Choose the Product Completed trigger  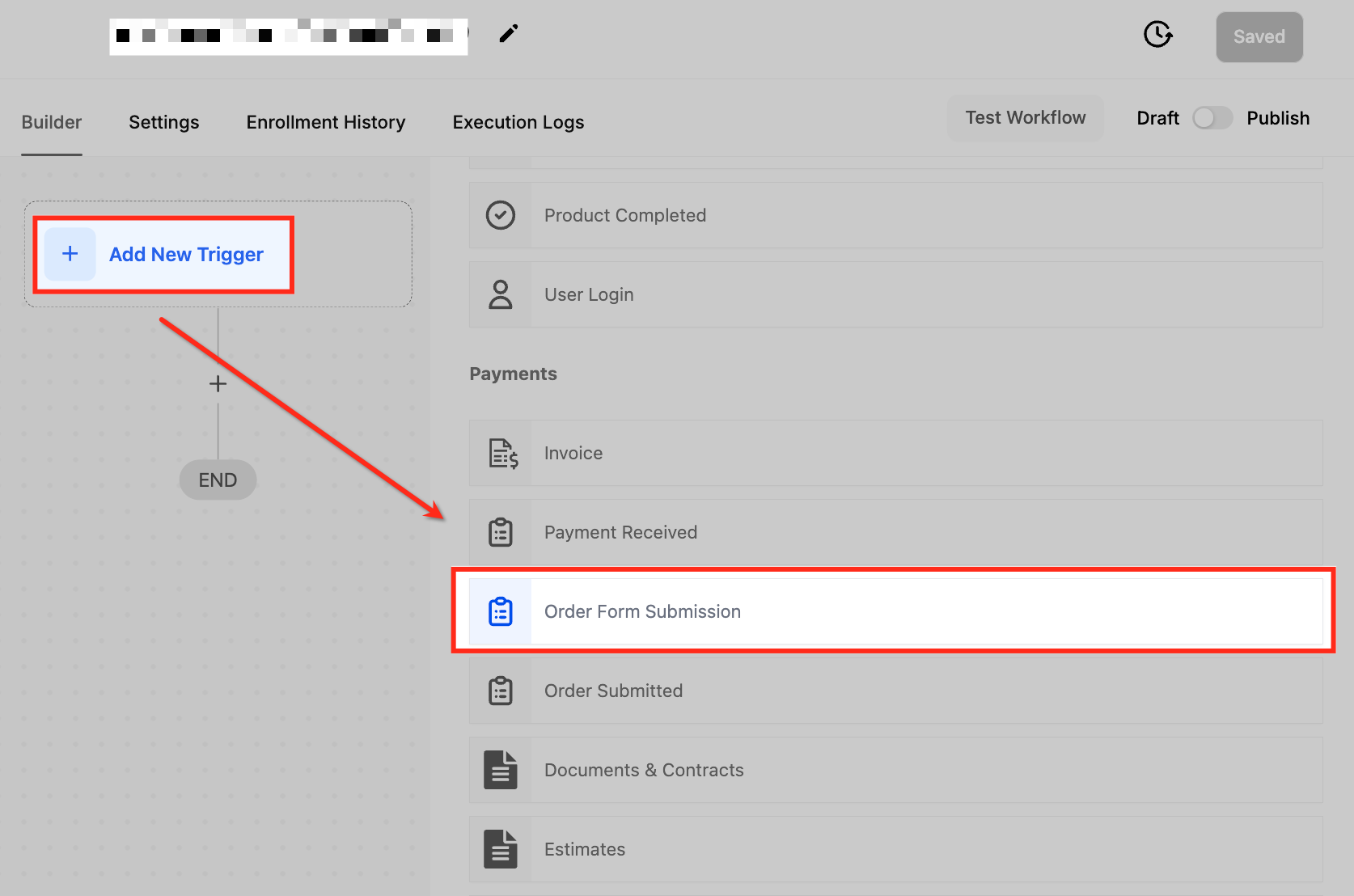pyautogui.click(x=895, y=215)
